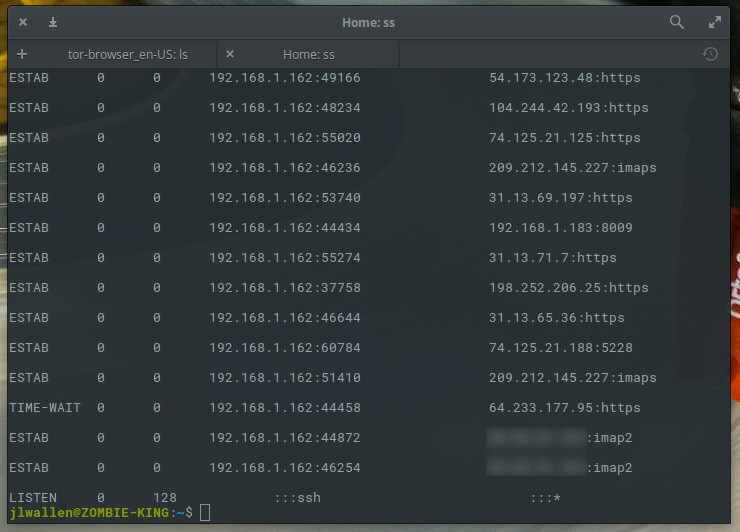Switch to the tor-browser_en-US: ls tab

[x=127, y=54]
